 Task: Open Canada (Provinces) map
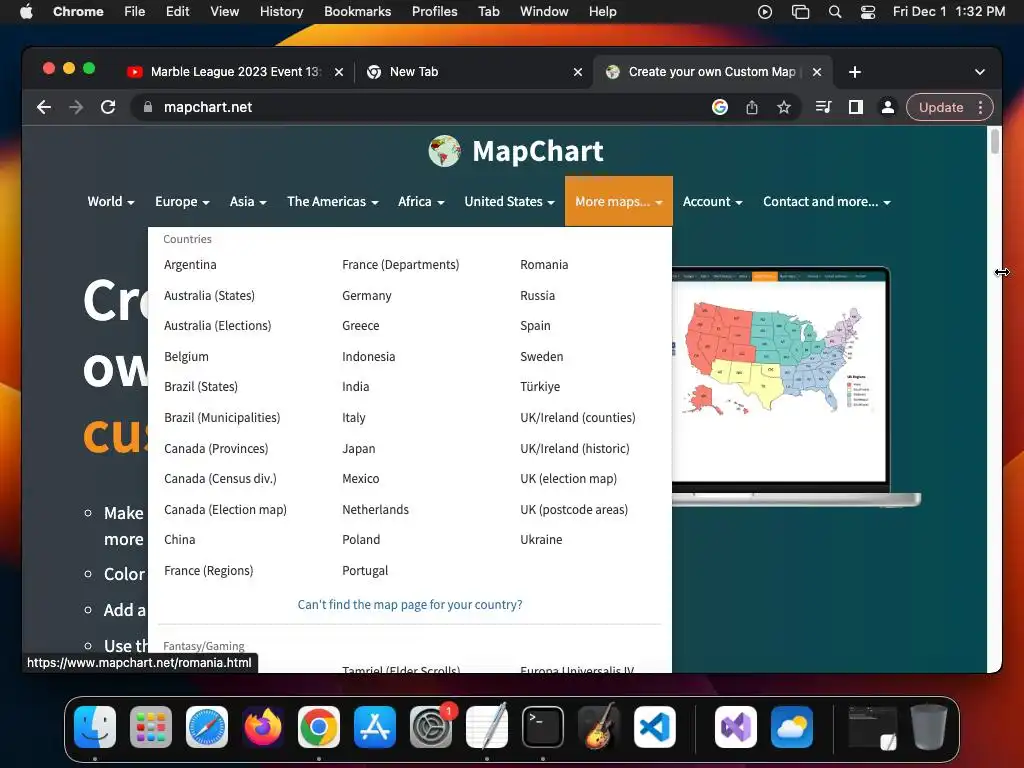click(x=216, y=449)
